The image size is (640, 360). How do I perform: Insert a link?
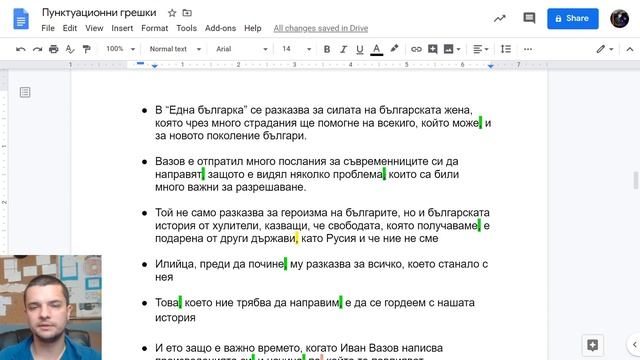click(x=416, y=49)
